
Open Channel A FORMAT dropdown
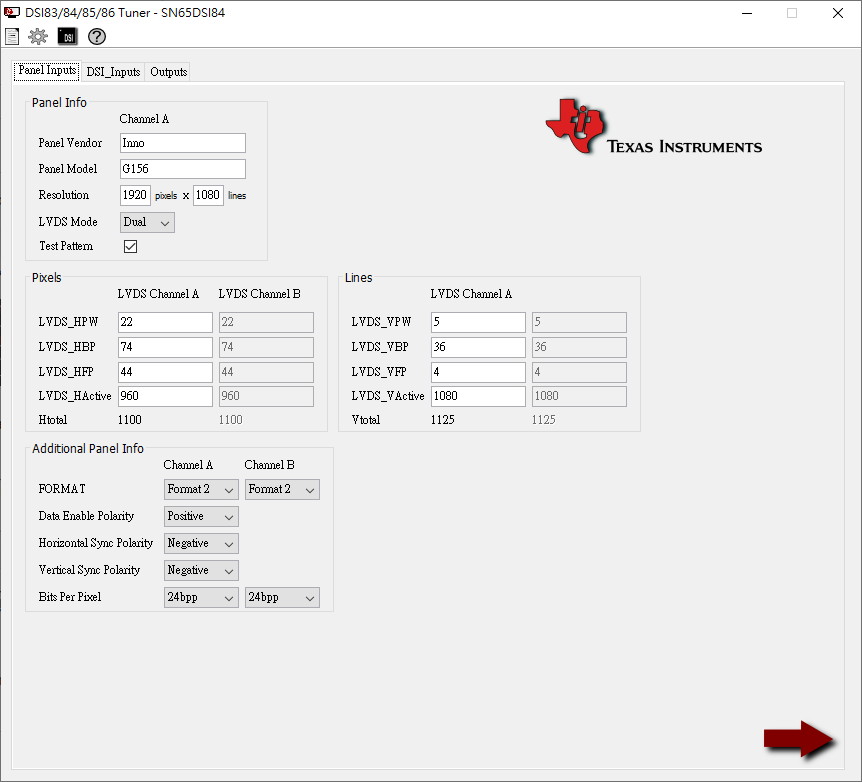(201, 489)
